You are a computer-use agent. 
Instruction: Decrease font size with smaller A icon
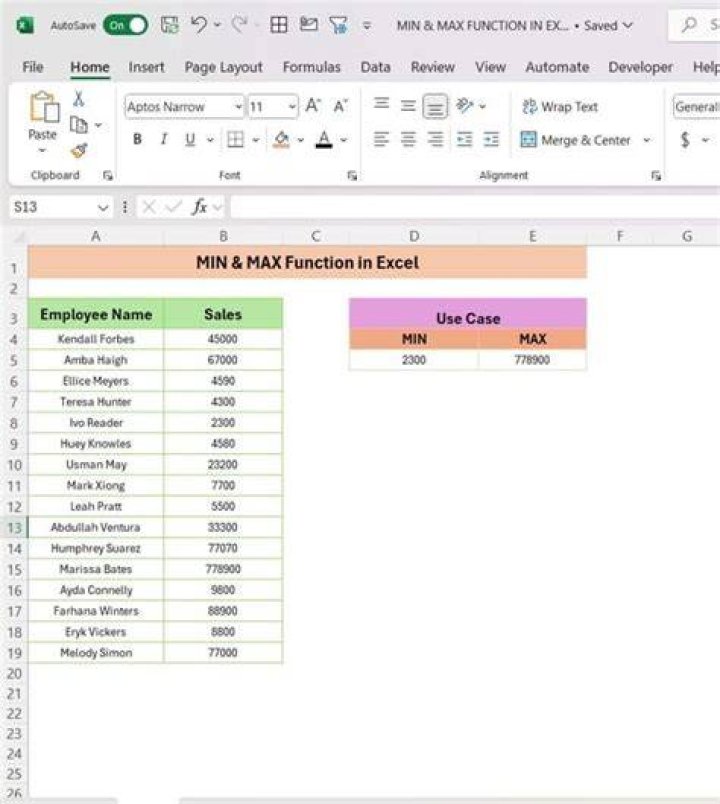pos(341,106)
